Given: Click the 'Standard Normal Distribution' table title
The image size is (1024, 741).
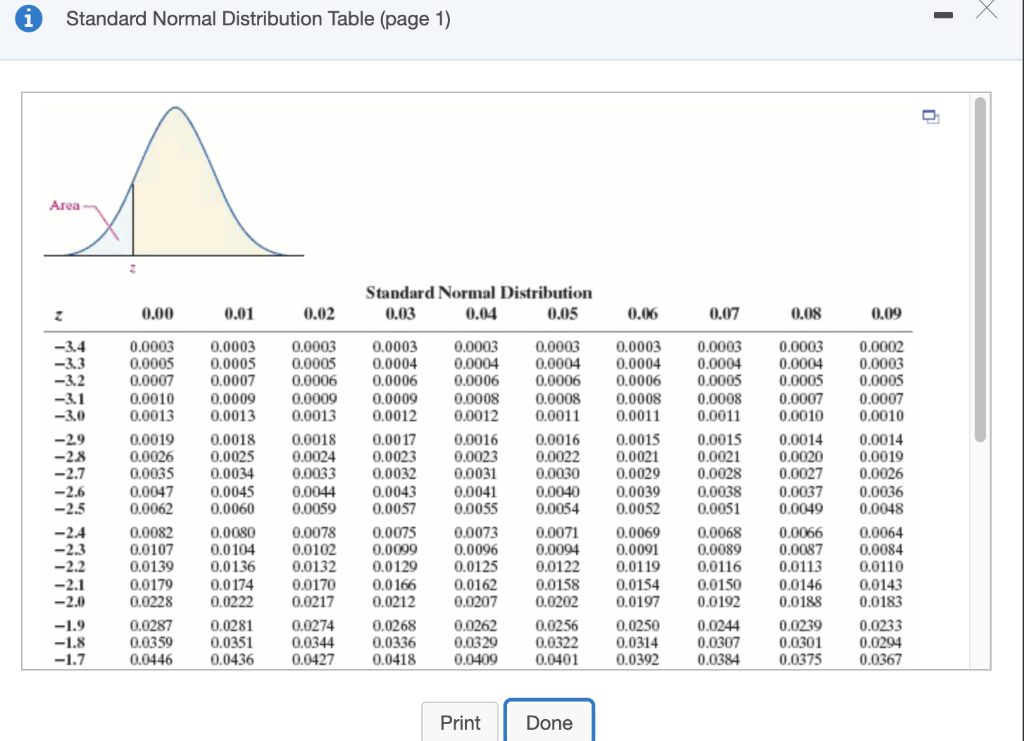Looking at the screenshot, I should click(479, 292).
